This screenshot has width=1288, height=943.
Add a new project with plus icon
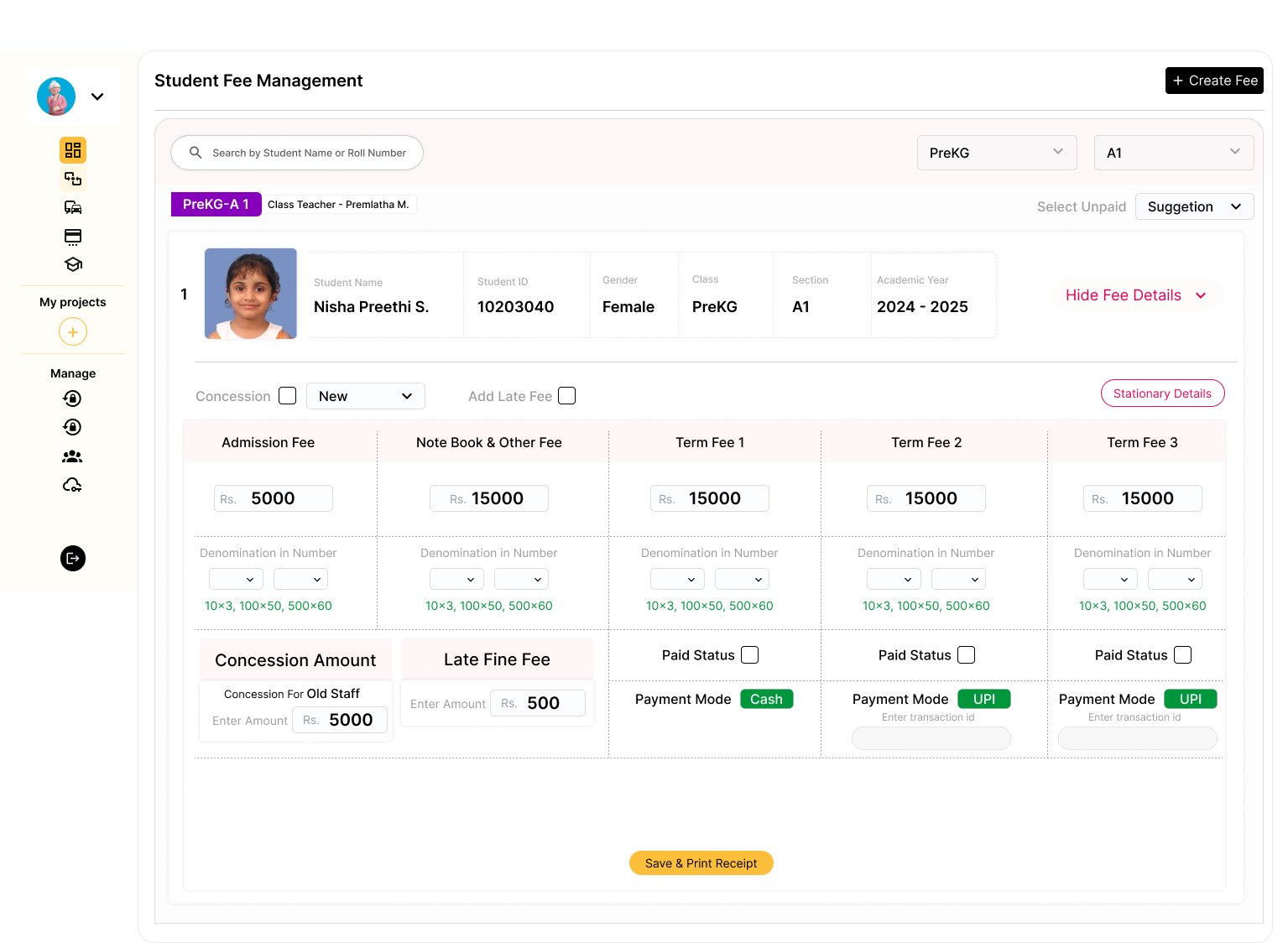(x=73, y=332)
